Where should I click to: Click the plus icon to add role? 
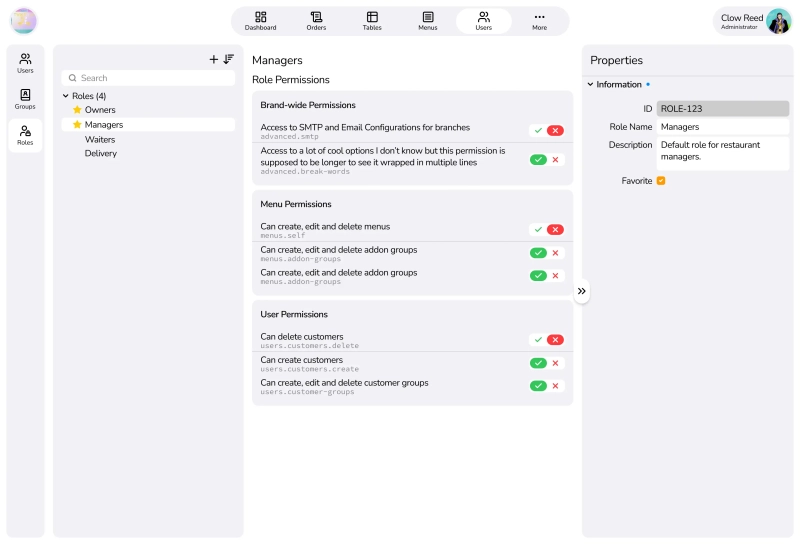[x=213, y=60]
